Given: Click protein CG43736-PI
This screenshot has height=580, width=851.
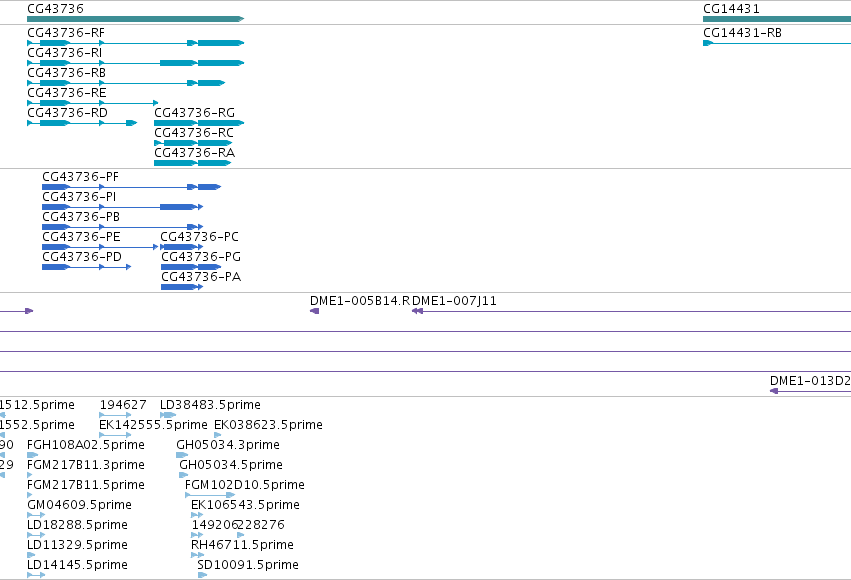Looking at the screenshot, I should pyautogui.click(x=122, y=207).
